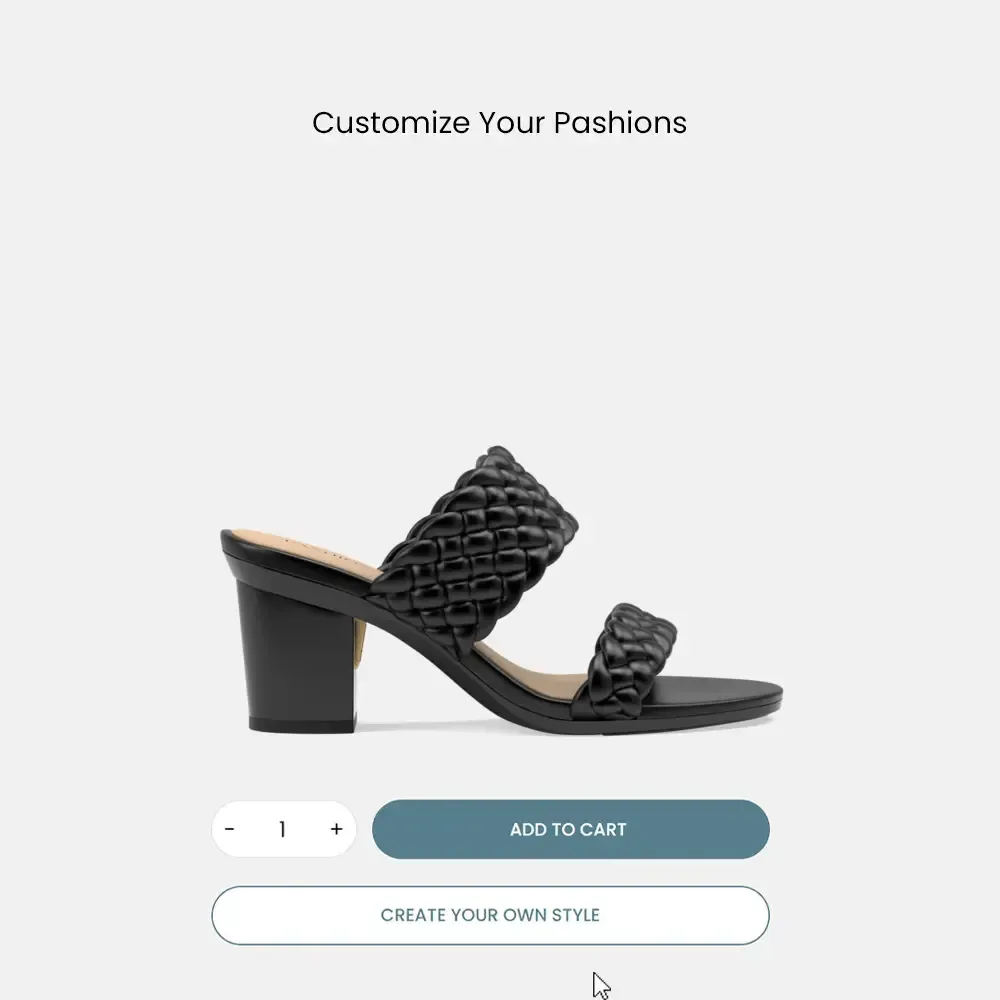Viewport: 1000px width, 1000px height.
Task: Select the sandal's front toe platform
Action: pos(721,695)
